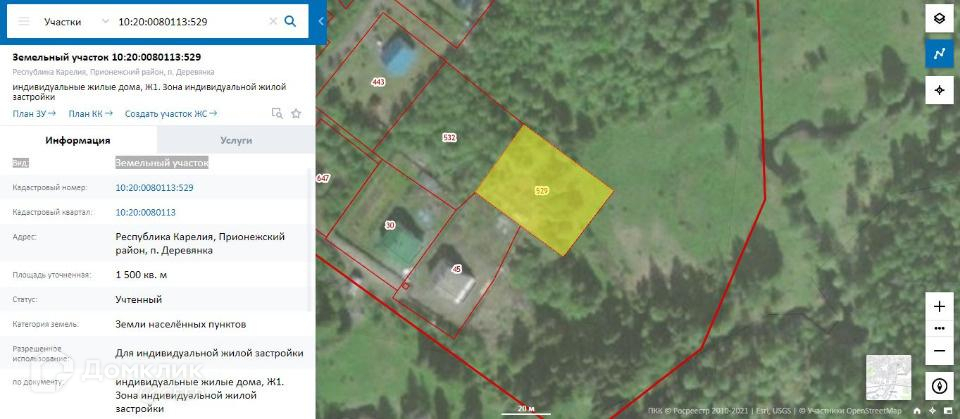The height and width of the screenshot is (419, 960).
Task: Open cadastral quarter 10:20:0080113 link
Action: pos(146,213)
